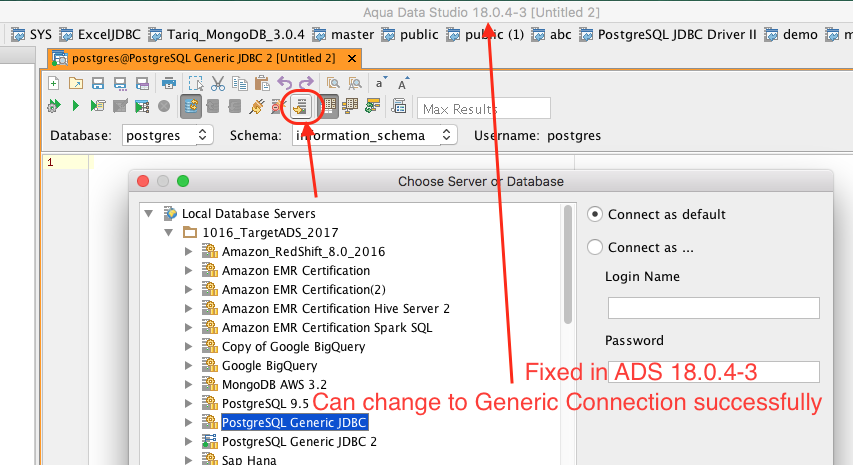Click the pivot results toolbar icon
853x465 pixels.
(x=350, y=106)
